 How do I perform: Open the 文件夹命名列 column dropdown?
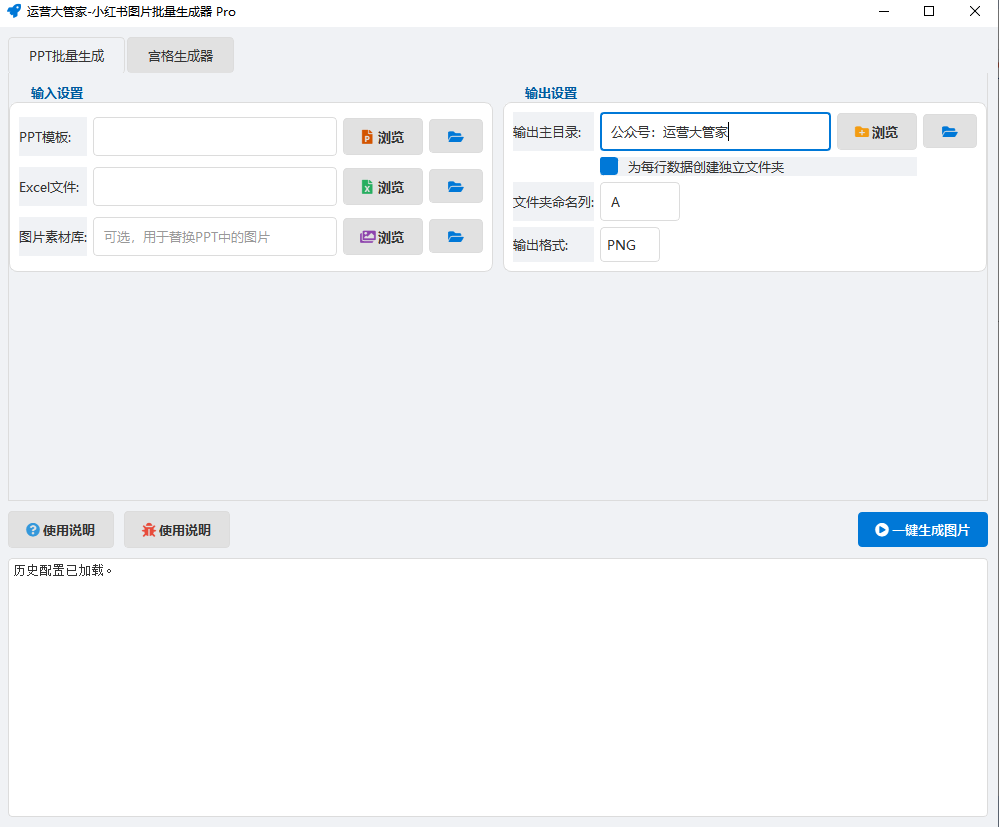coord(640,202)
